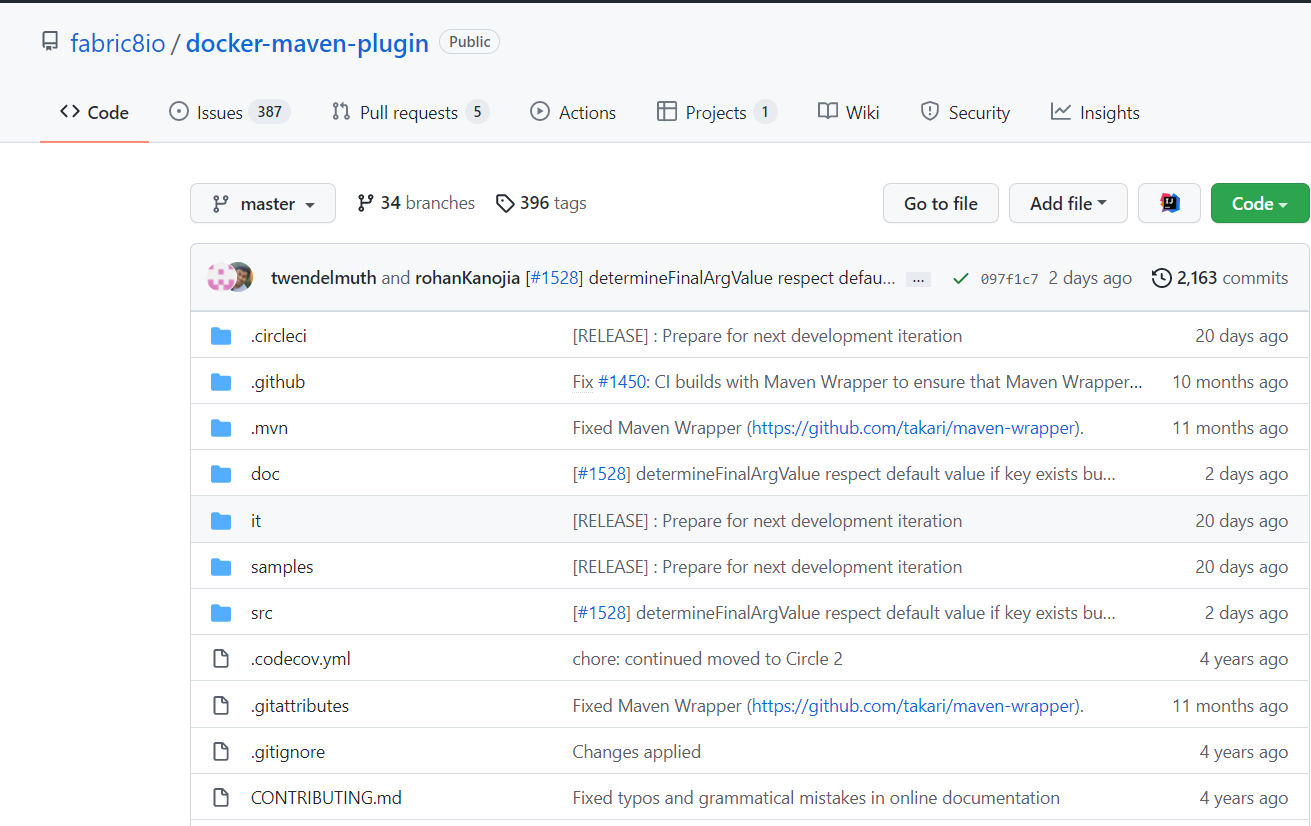
Task: Open the master branch dropdown
Action: (x=262, y=203)
